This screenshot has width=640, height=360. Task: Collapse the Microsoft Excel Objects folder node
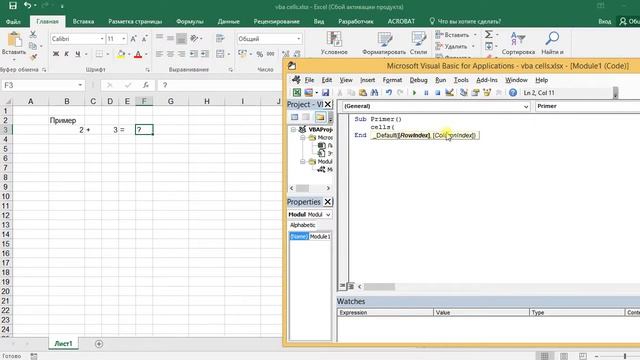(x=303, y=138)
